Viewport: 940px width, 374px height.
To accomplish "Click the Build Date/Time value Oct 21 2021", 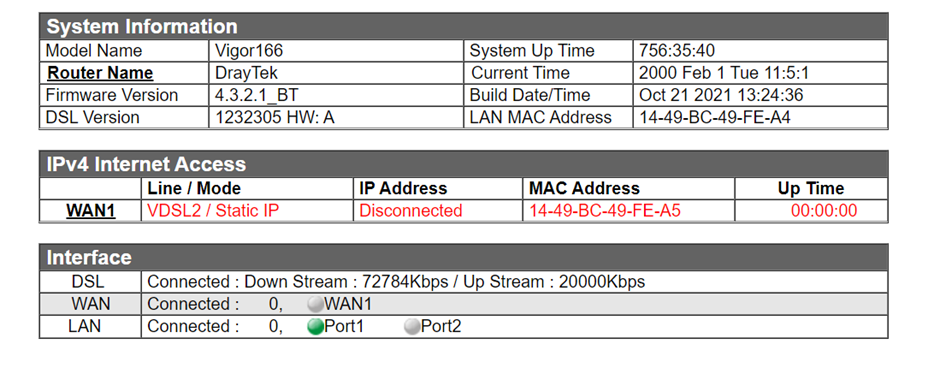I will tap(721, 95).
